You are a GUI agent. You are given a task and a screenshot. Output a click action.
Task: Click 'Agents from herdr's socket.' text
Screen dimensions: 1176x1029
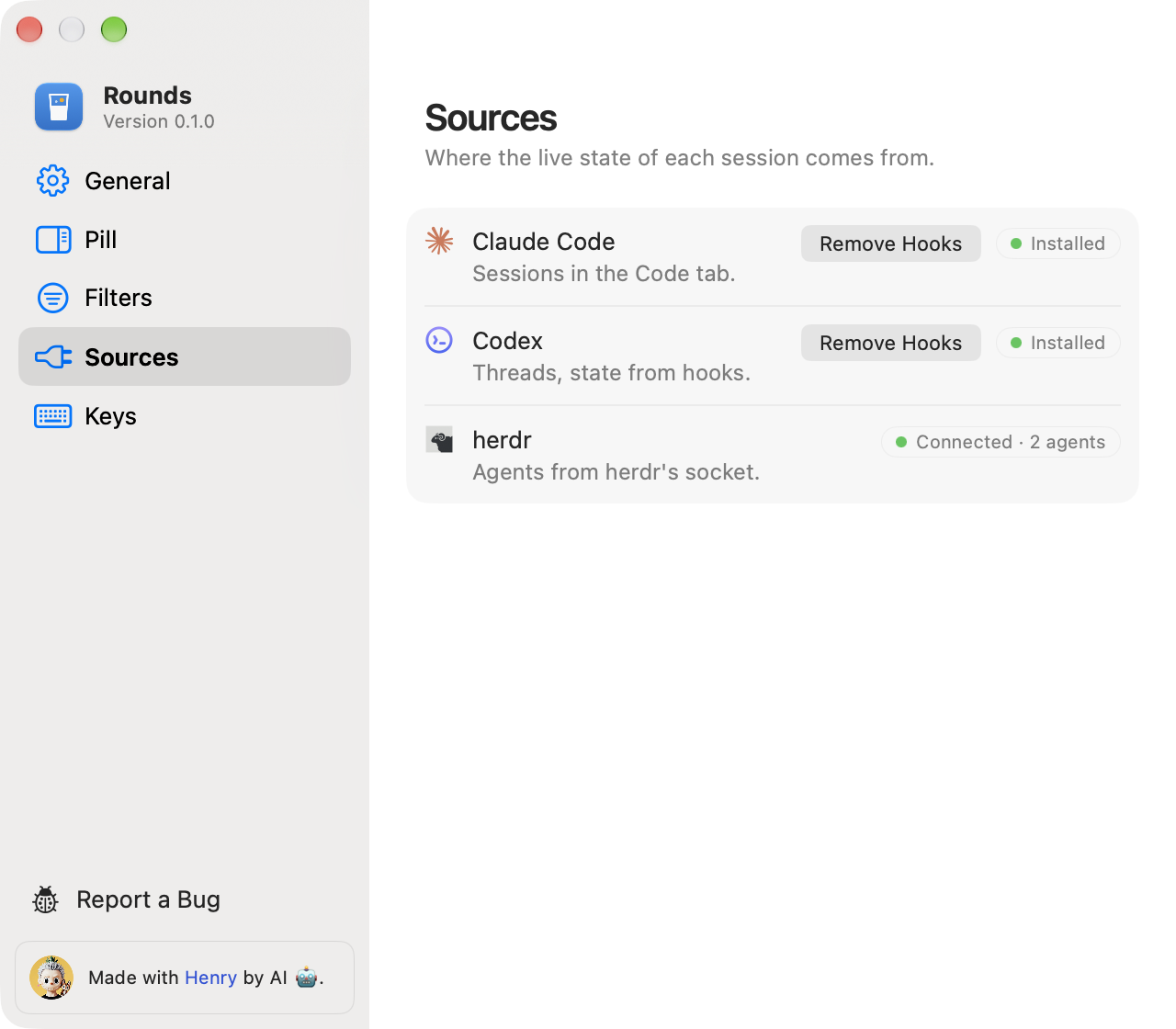click(616, 472)
